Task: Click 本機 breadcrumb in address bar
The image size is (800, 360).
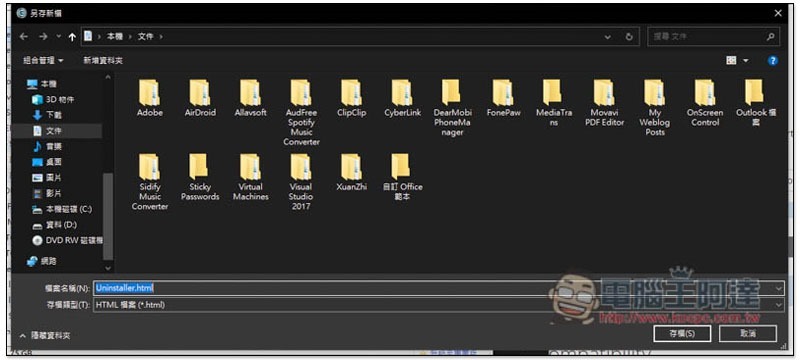Action: point(114,37)
